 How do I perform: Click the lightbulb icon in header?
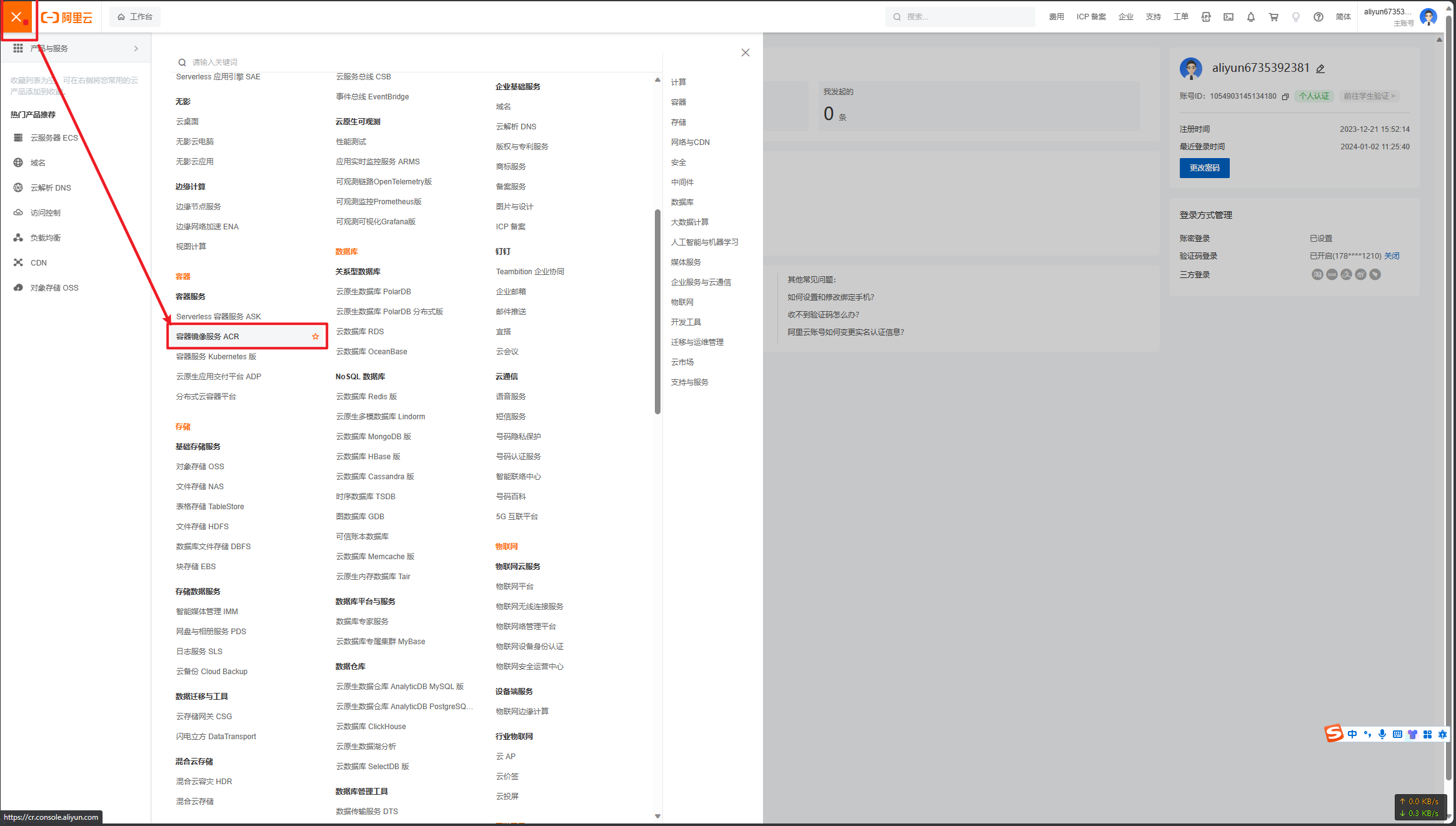[x=1295, y=17]
